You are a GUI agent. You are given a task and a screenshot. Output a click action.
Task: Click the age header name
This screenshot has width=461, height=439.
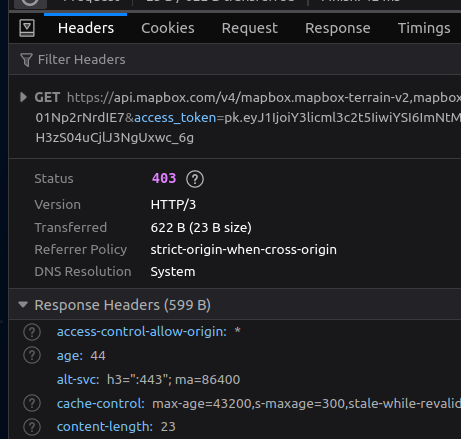pos(70,356)
